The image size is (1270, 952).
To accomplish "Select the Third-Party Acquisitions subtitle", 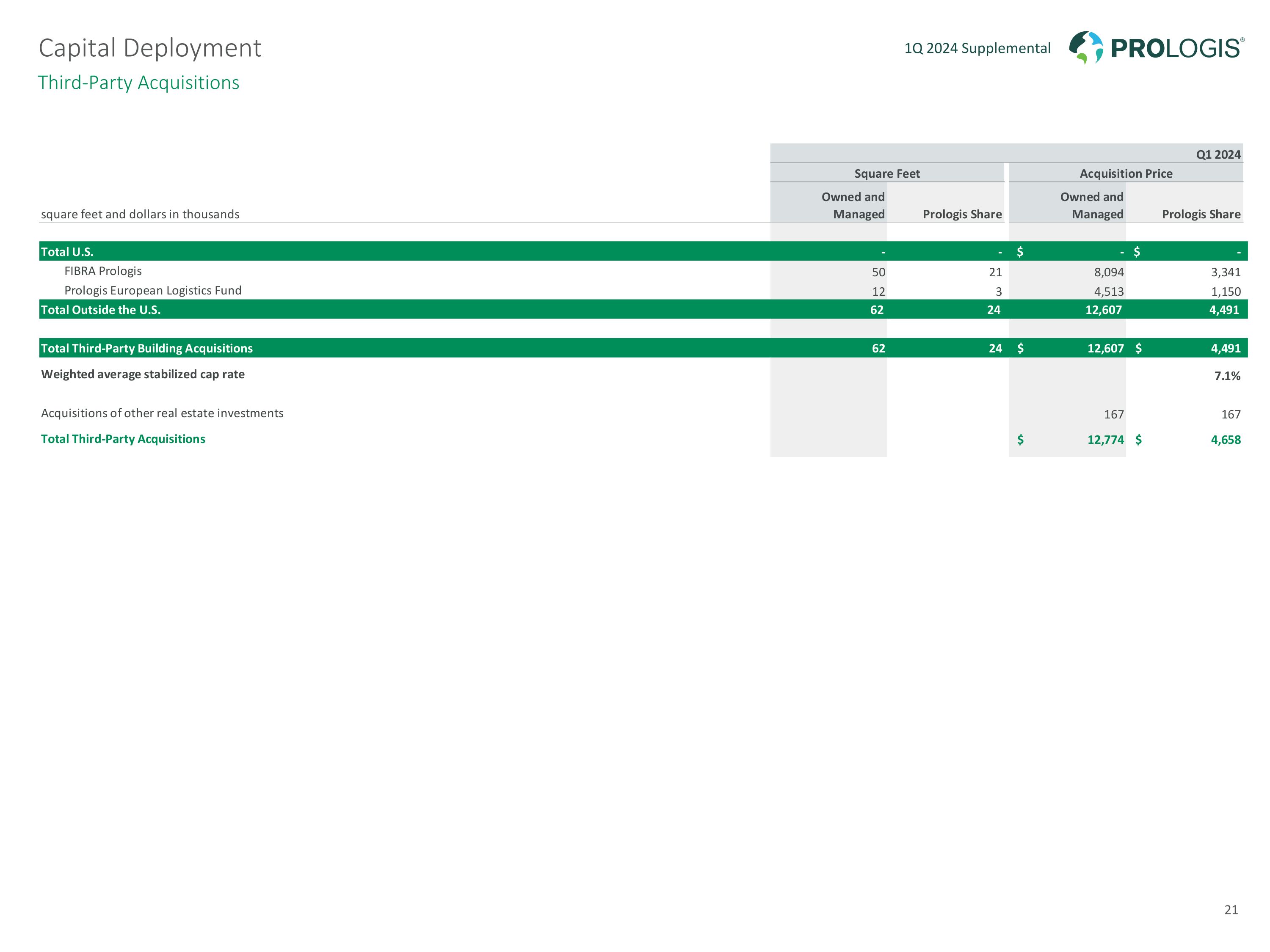I will [x=138, y=83].
